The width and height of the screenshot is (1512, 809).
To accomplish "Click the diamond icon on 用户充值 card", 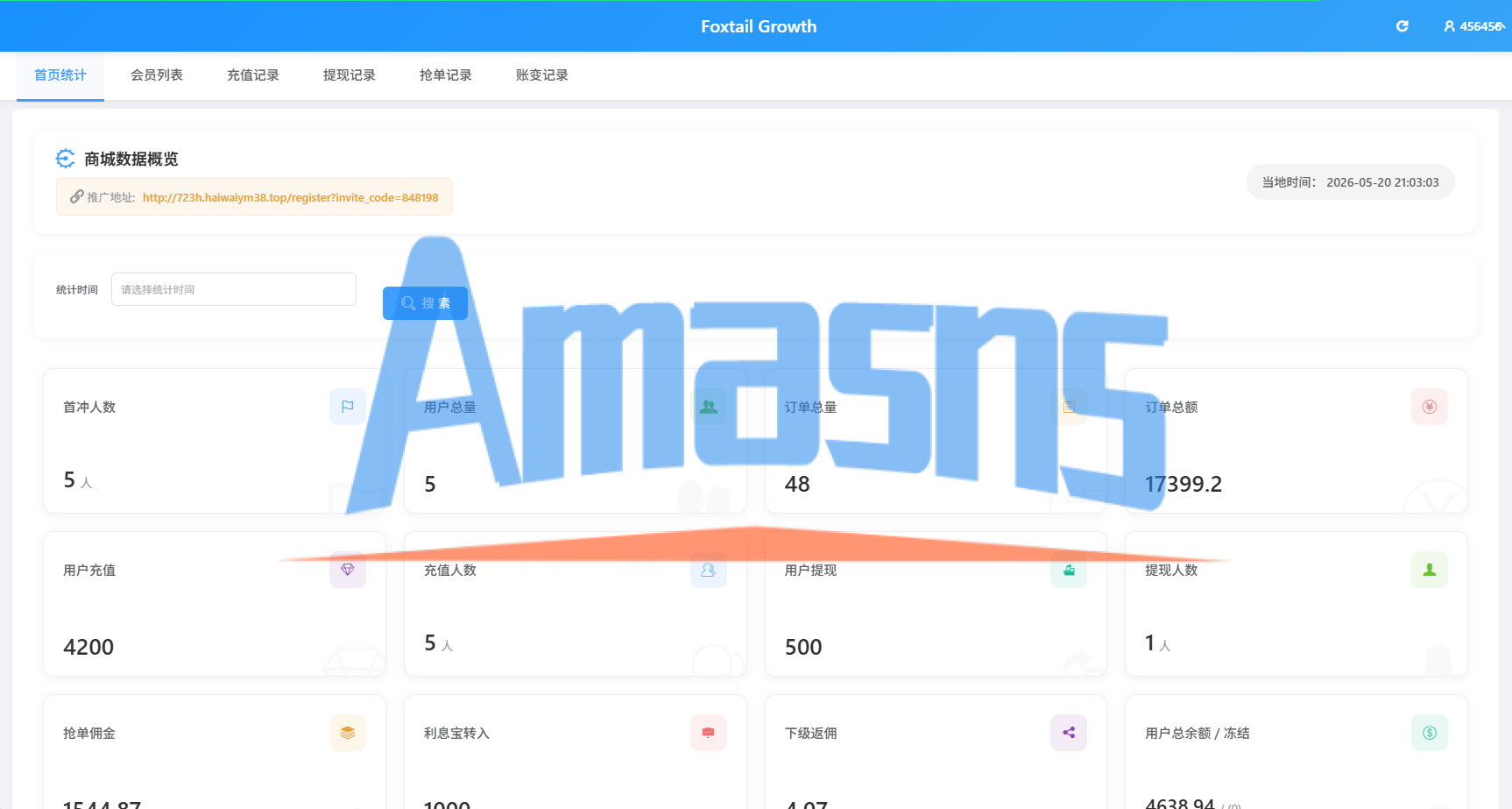I will point(348,570).
